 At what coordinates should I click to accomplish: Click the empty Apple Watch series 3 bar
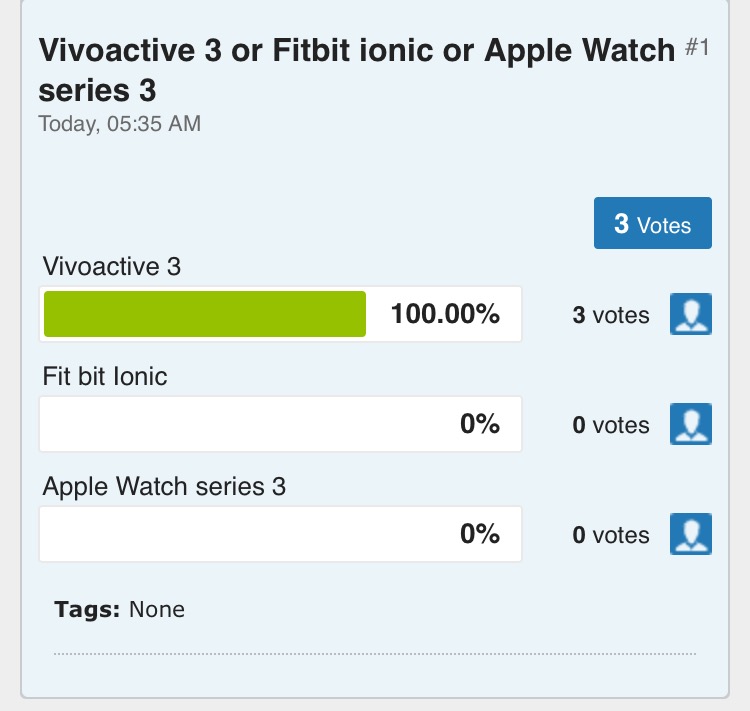click(240, 534)
